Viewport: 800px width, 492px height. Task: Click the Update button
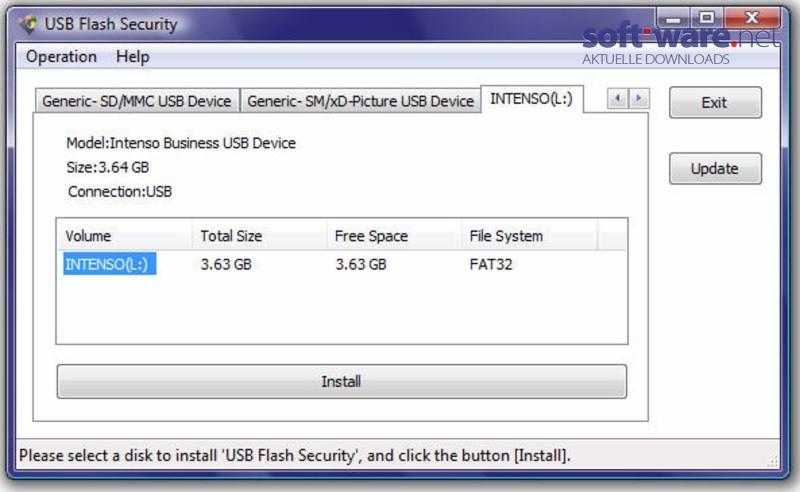point(715,168)
